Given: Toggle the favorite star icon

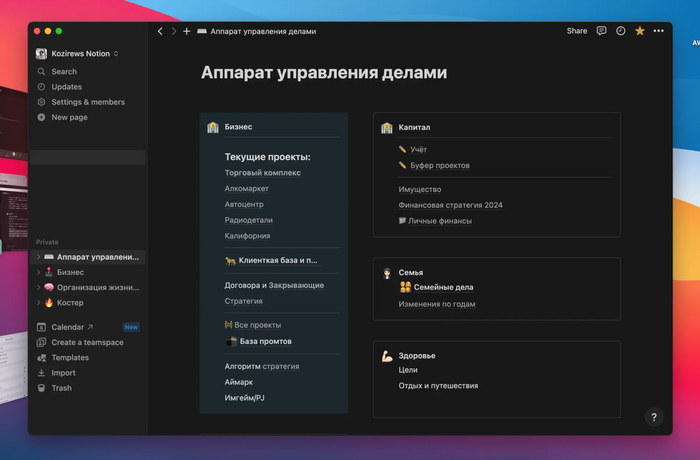Looking at the screenshot, I should click(x=640, y=31).
